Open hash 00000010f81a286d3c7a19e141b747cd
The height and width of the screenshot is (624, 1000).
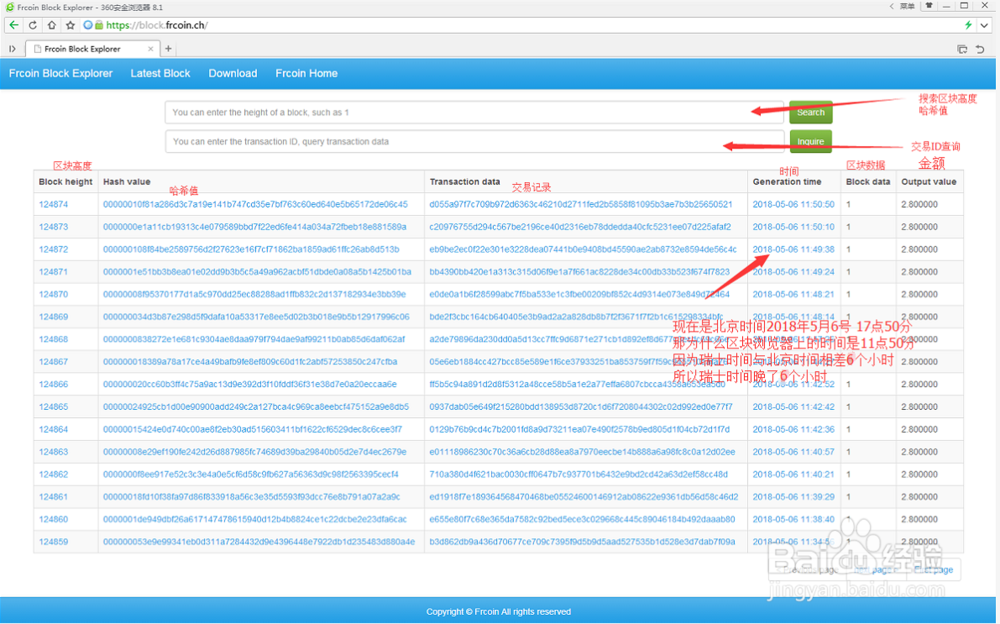point(255,204)
